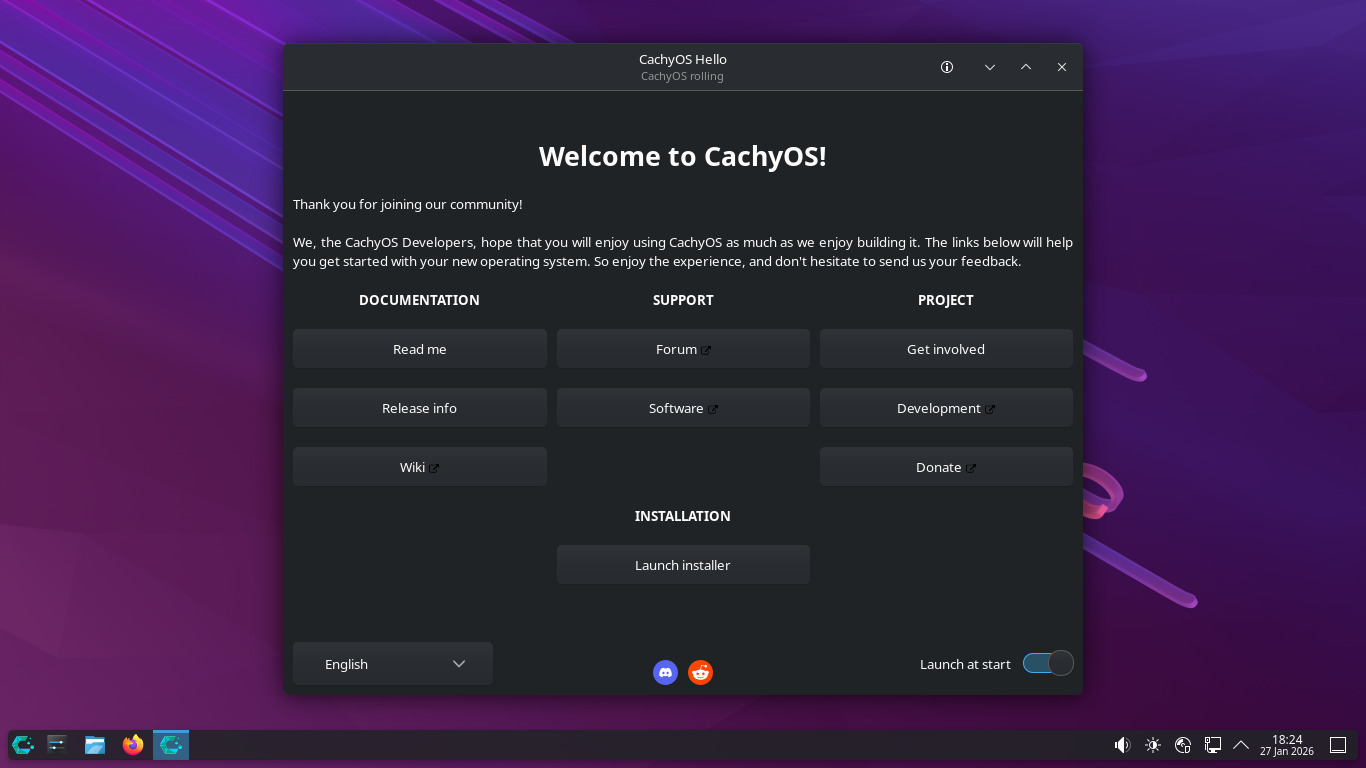
Task: Click Launch installer under Installation
Action: tap(683, 564)
